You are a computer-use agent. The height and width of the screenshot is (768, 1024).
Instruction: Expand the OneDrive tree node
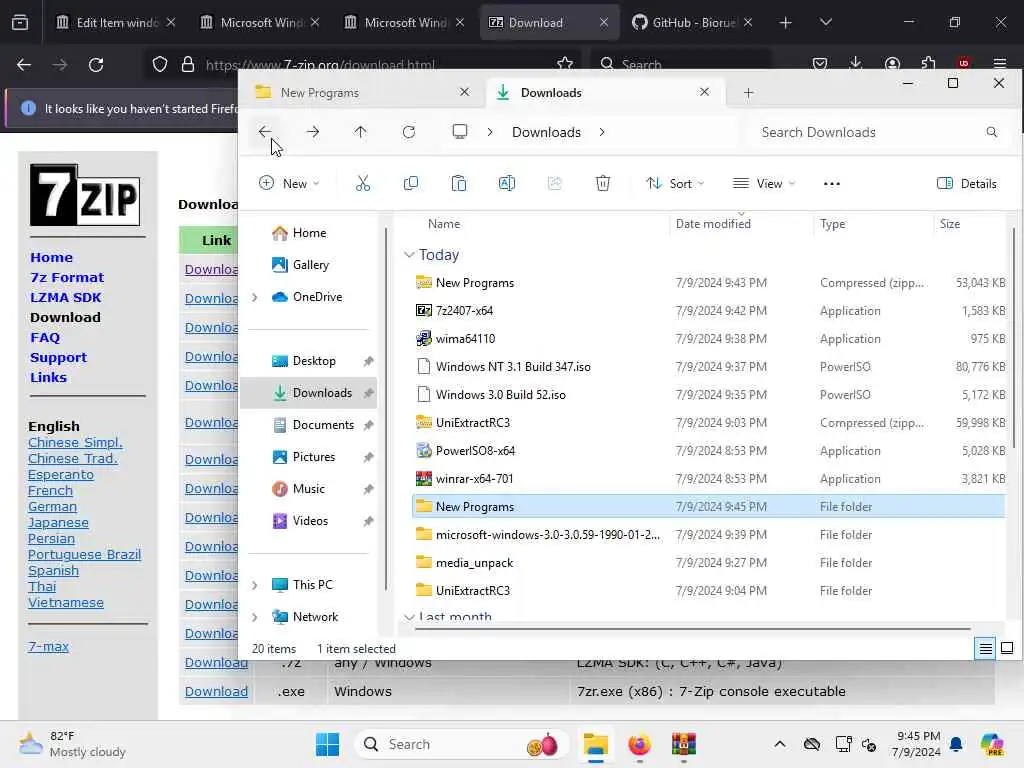(255, 297)
